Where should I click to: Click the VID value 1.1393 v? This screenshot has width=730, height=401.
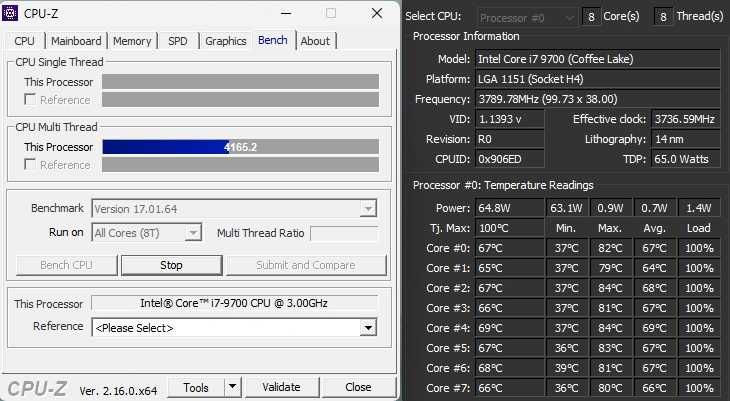[x=510, y=119]
